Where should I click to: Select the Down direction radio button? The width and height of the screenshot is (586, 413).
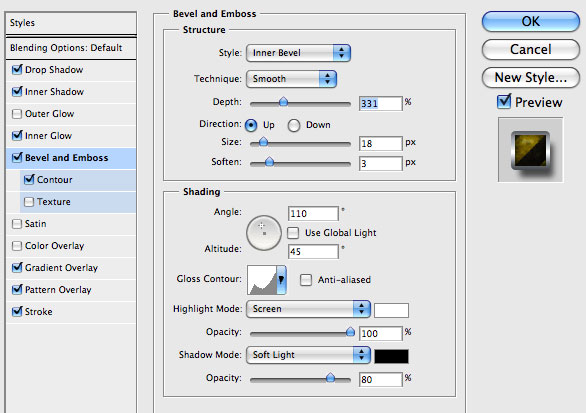(294, 125)
